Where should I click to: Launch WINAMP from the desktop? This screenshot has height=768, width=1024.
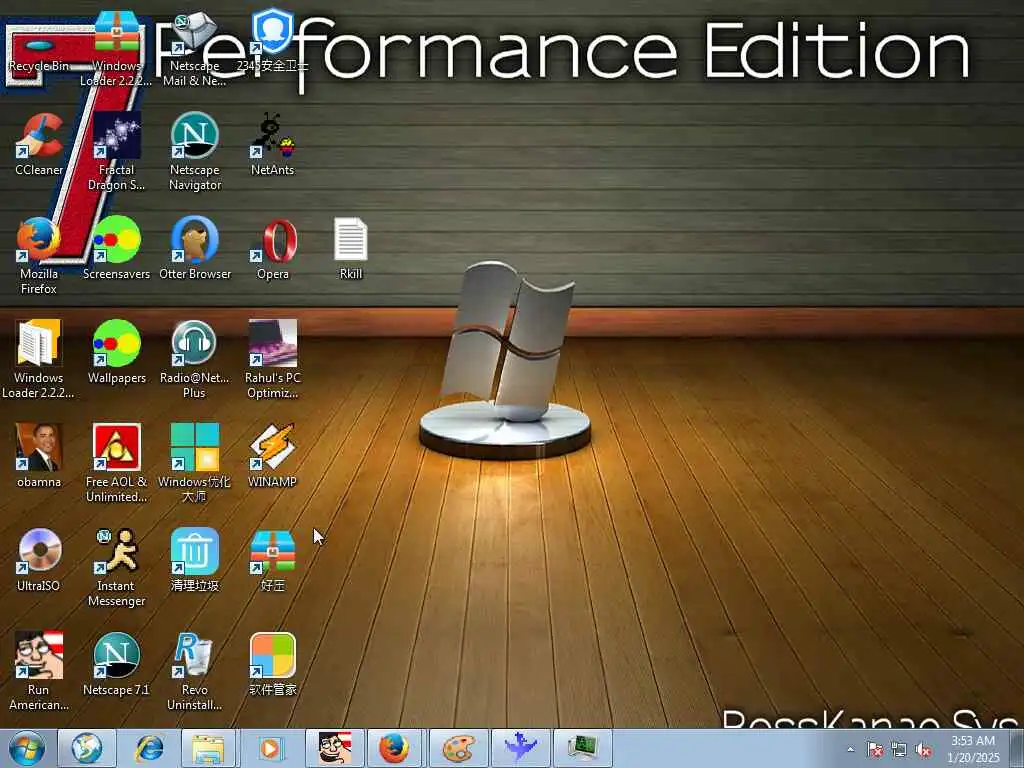(272, 455)
